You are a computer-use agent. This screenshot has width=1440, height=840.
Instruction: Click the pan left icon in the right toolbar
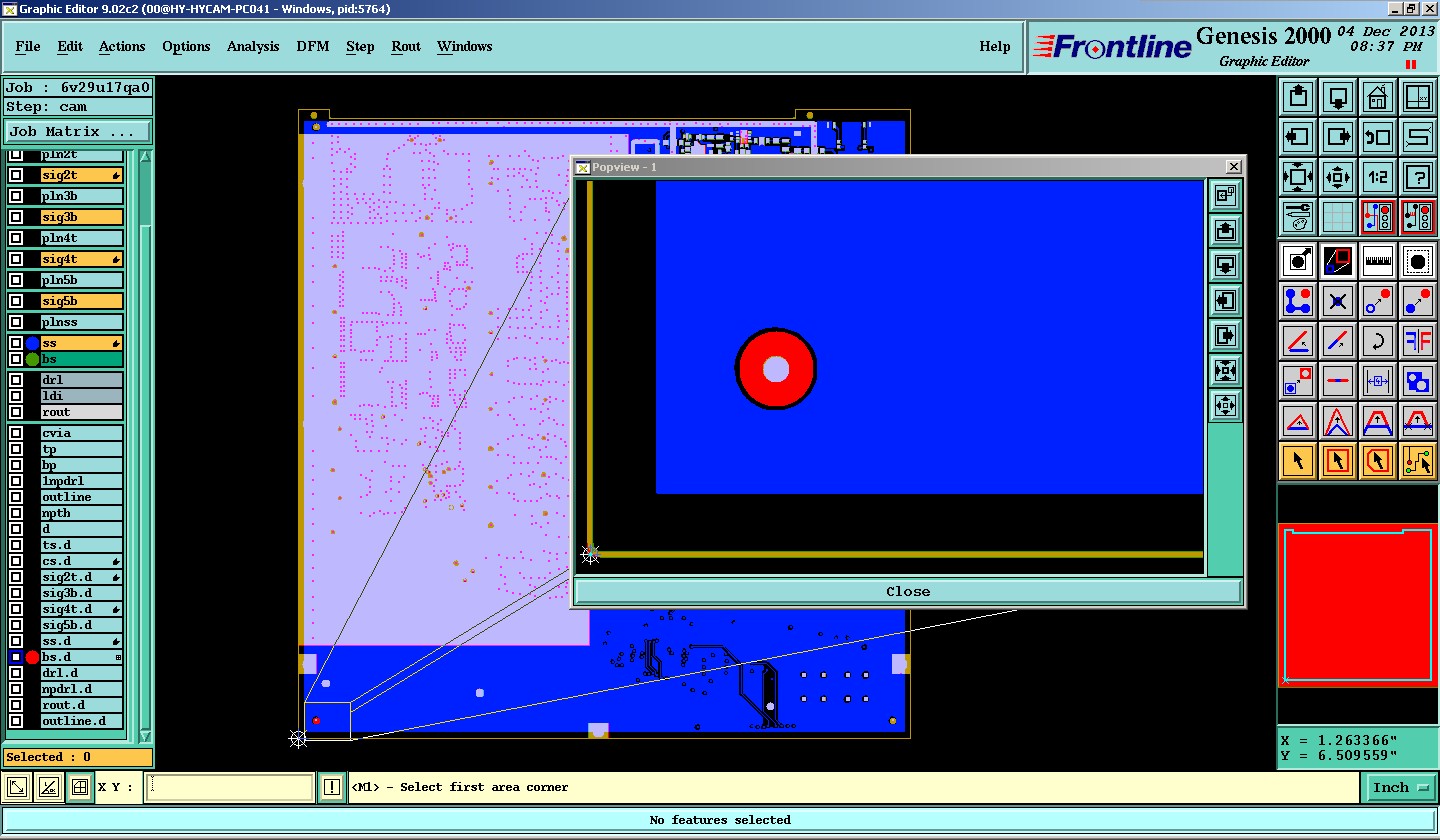point(1298,137)
